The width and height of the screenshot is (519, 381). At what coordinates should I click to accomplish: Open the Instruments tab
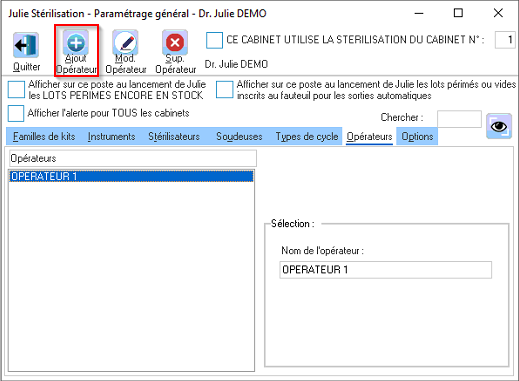tap(111, 136)
